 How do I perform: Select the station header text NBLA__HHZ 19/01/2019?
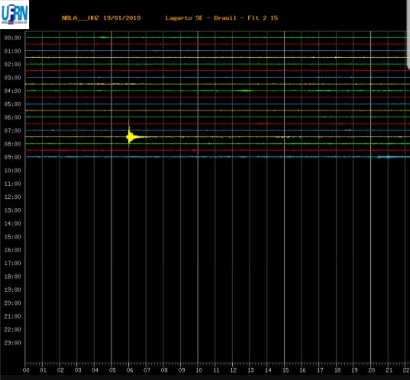(x=101, y=18)
